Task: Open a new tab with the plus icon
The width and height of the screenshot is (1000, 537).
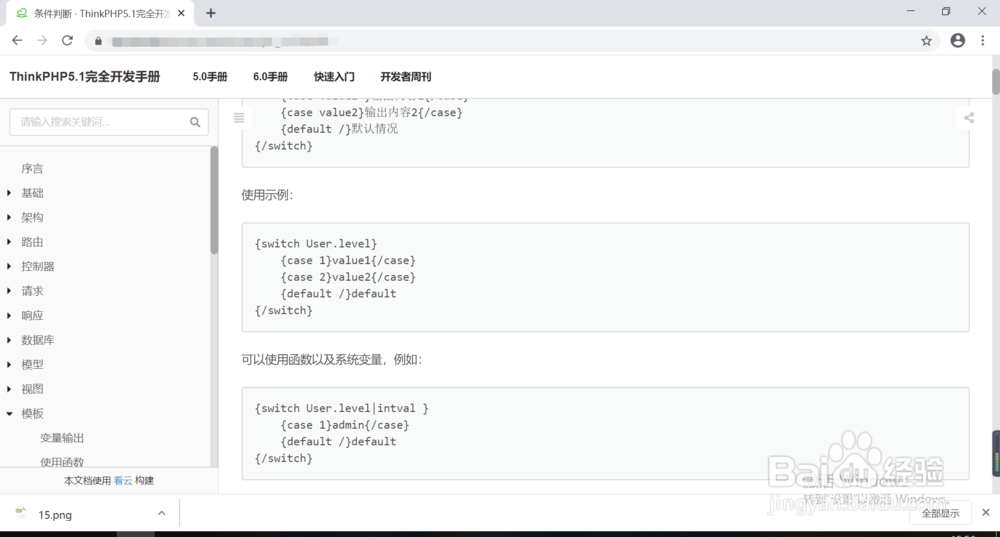Action: point(211,13)
